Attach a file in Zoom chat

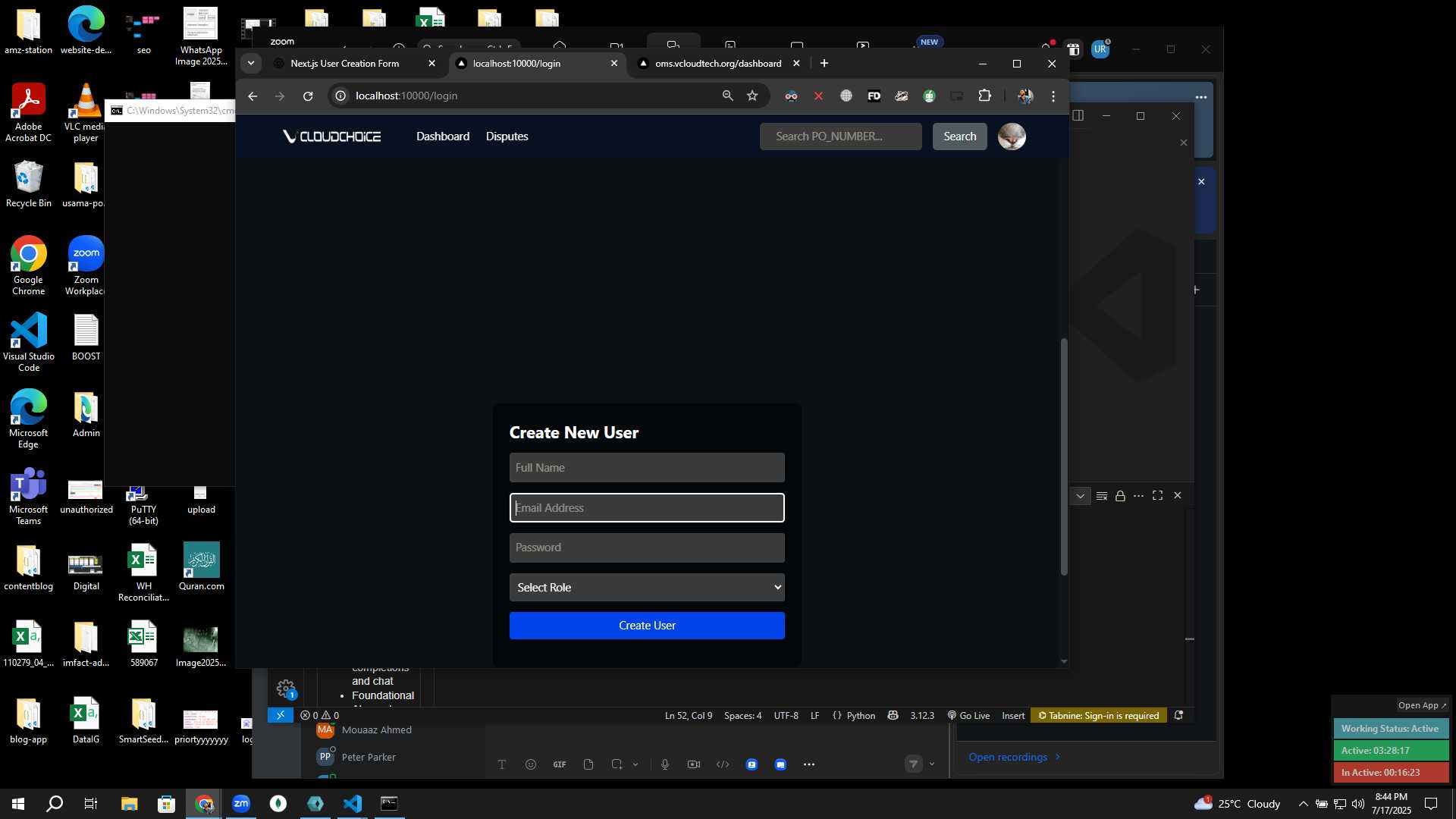(588, 764)
